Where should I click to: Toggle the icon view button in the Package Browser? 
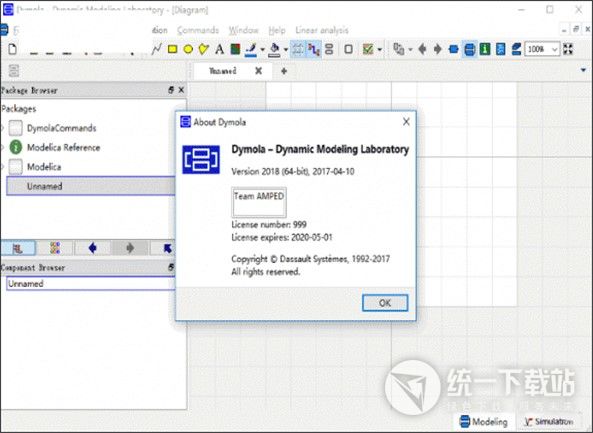coord(55,248)
